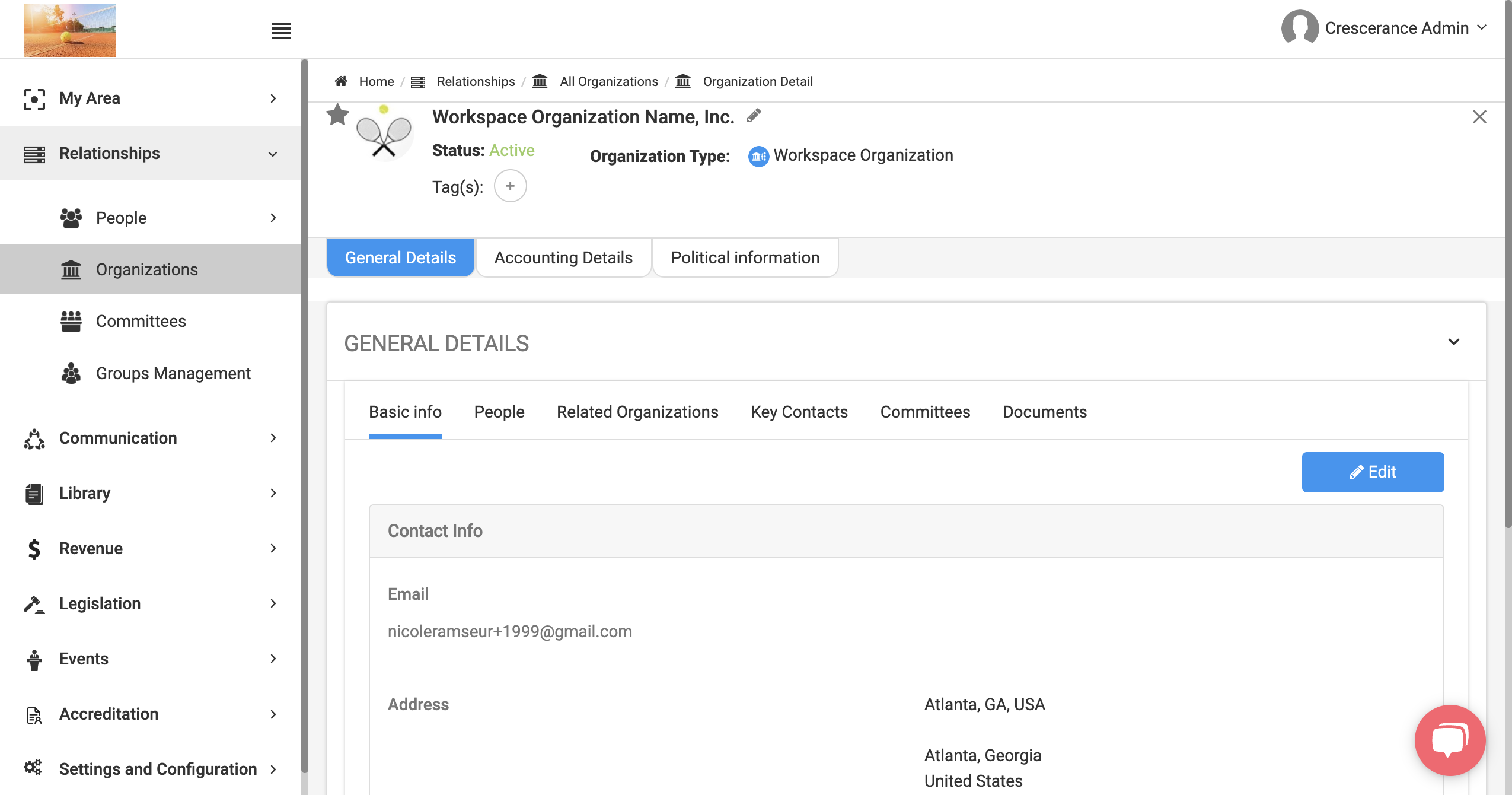Close the organization detail panel

pos(1480,117)
